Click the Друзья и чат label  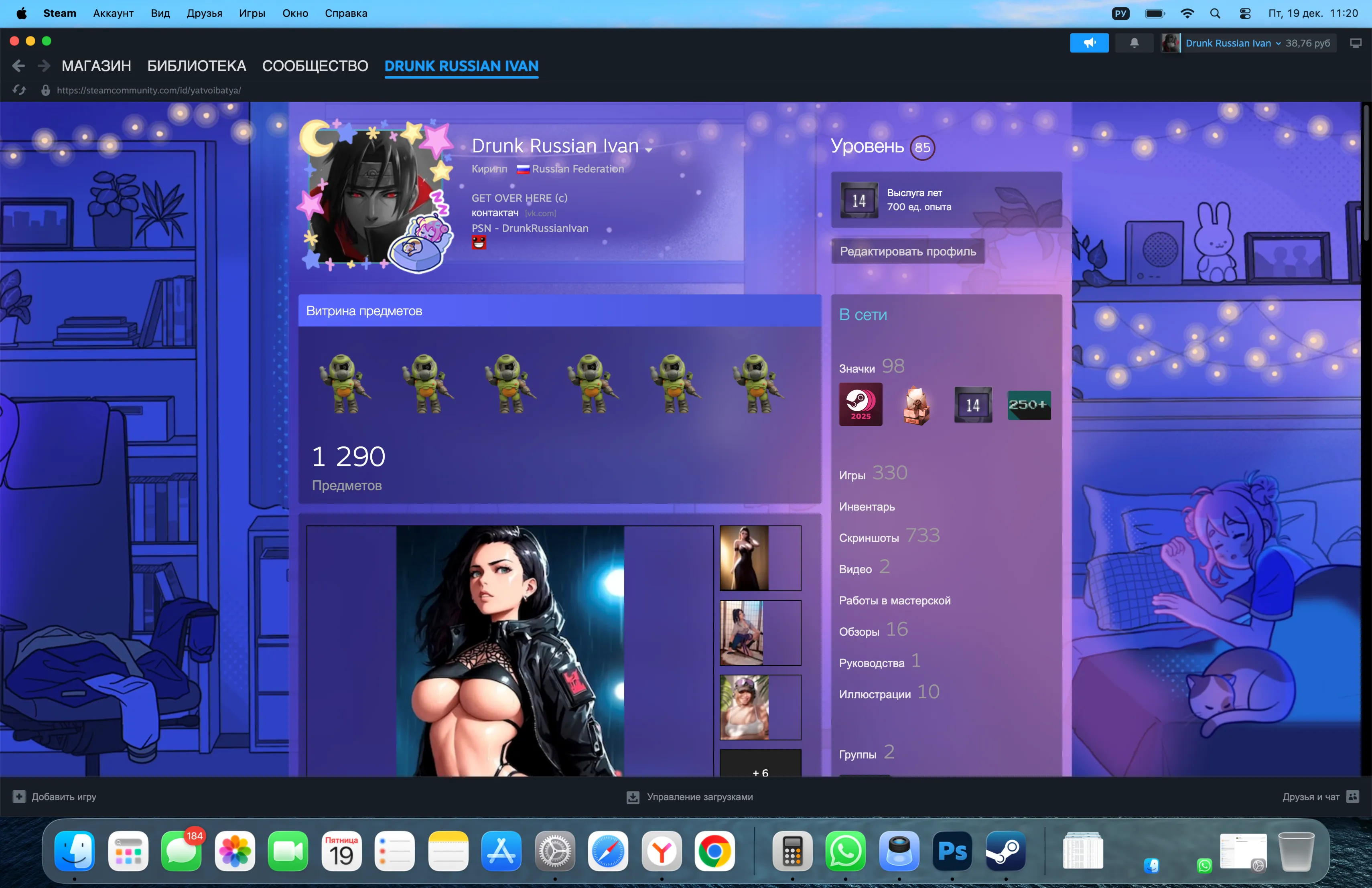[x=1310, y=797]
